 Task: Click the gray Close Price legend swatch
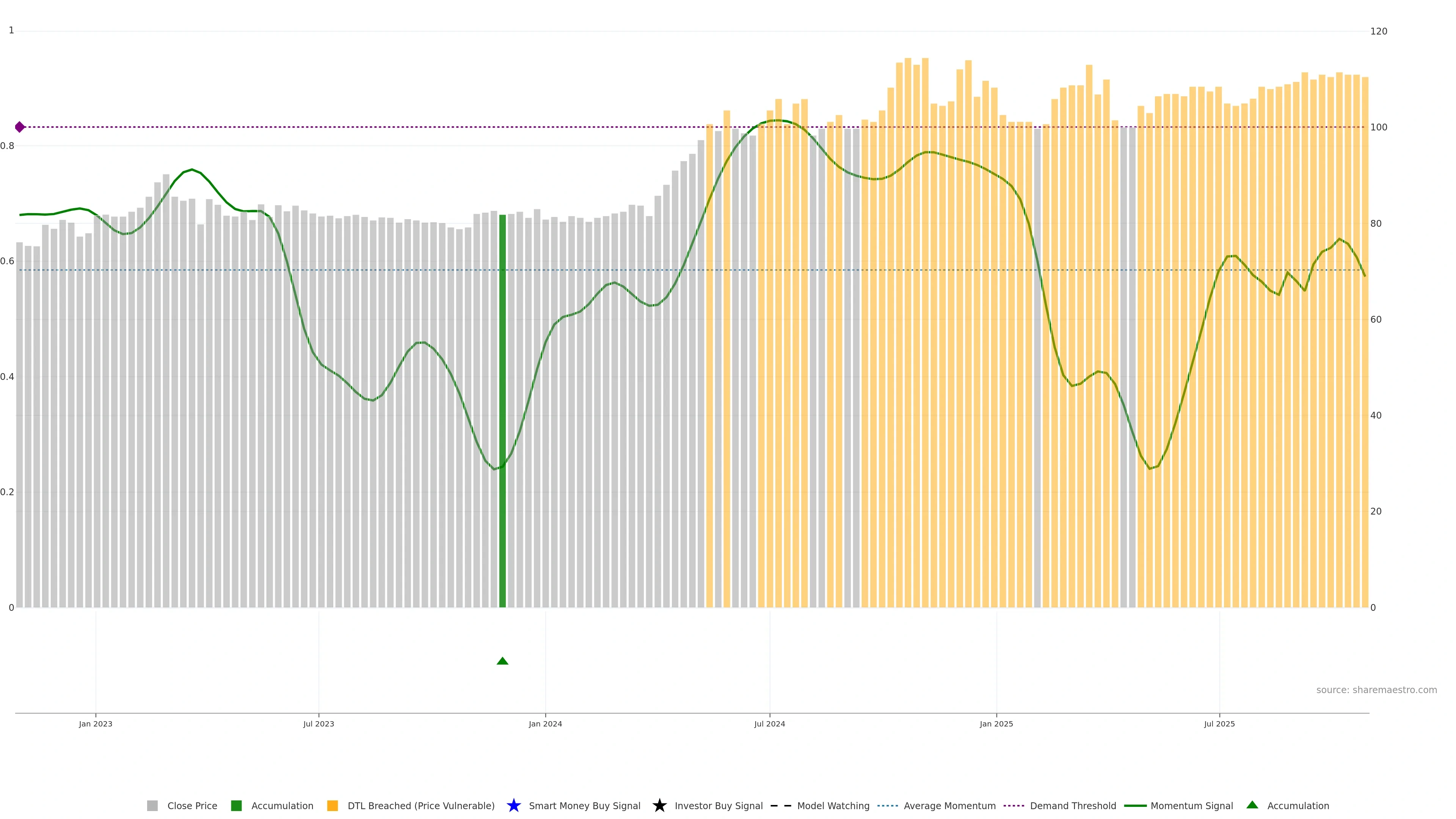(x=152, y=805)
